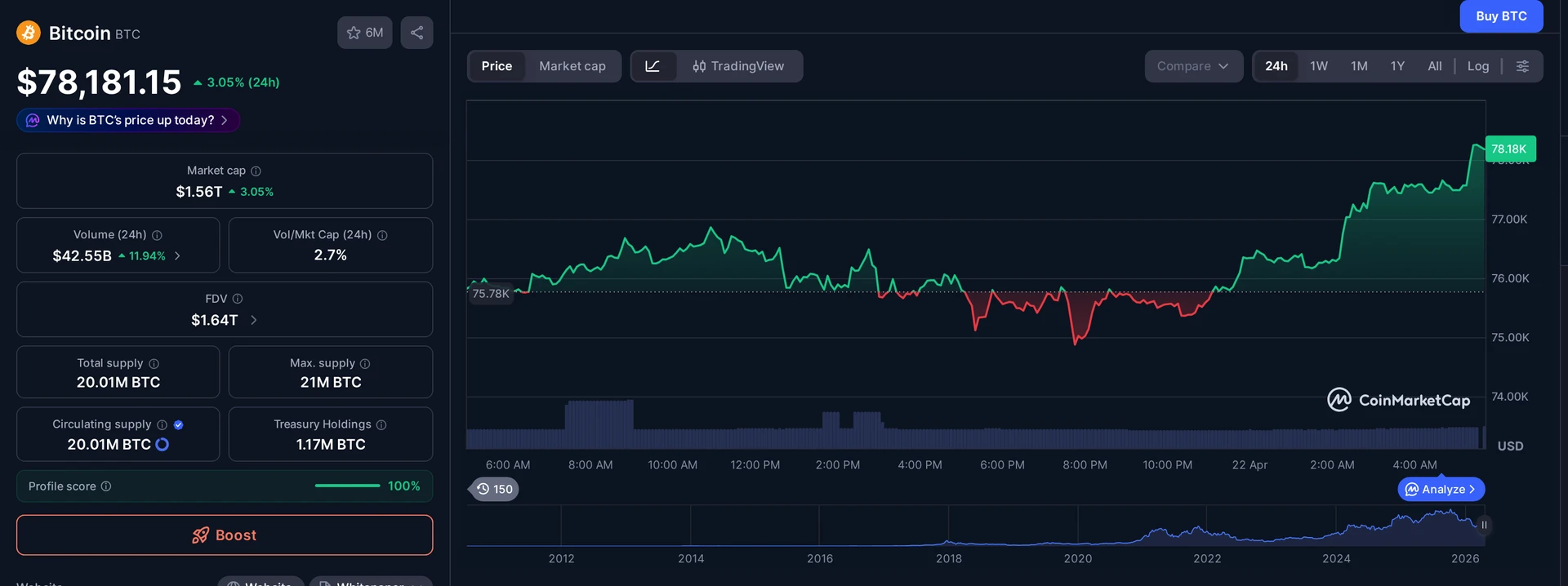Click the 12:00 PM axis label

point(755,465)
